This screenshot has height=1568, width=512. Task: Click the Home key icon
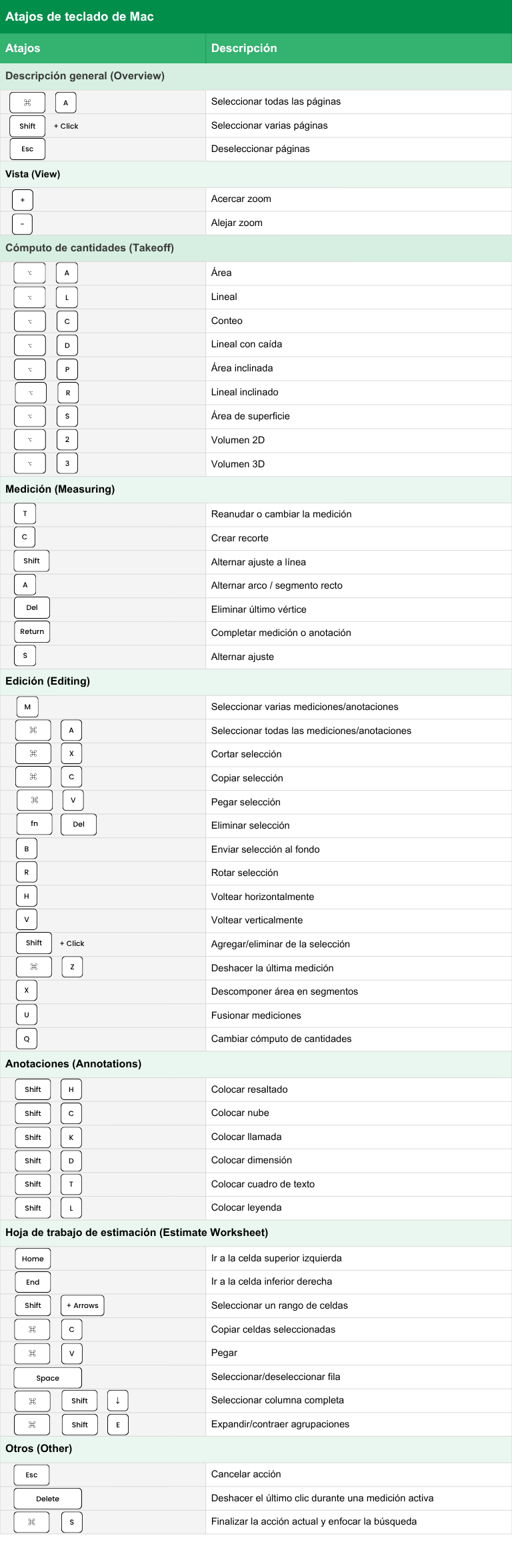click(x=33, y=1259)
